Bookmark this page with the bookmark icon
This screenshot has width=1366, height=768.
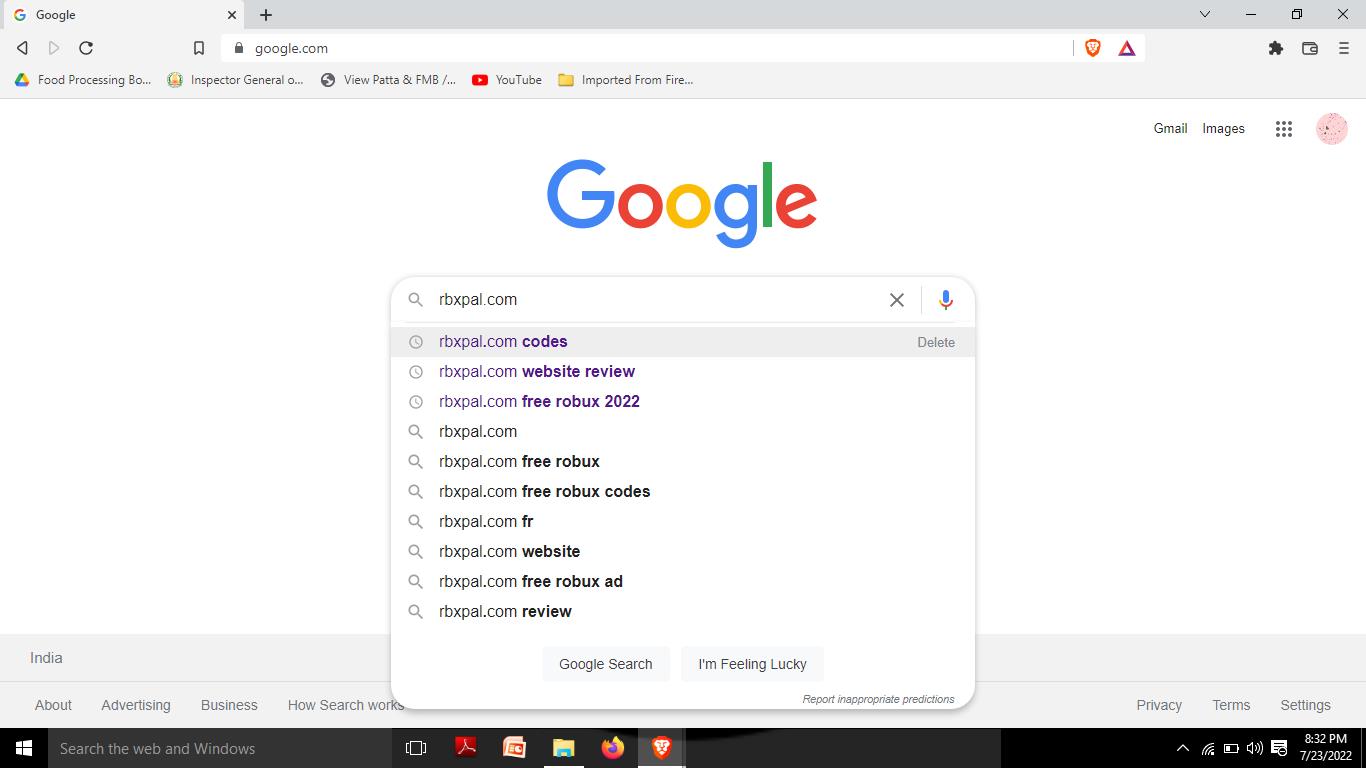click(x=199, y=48)
